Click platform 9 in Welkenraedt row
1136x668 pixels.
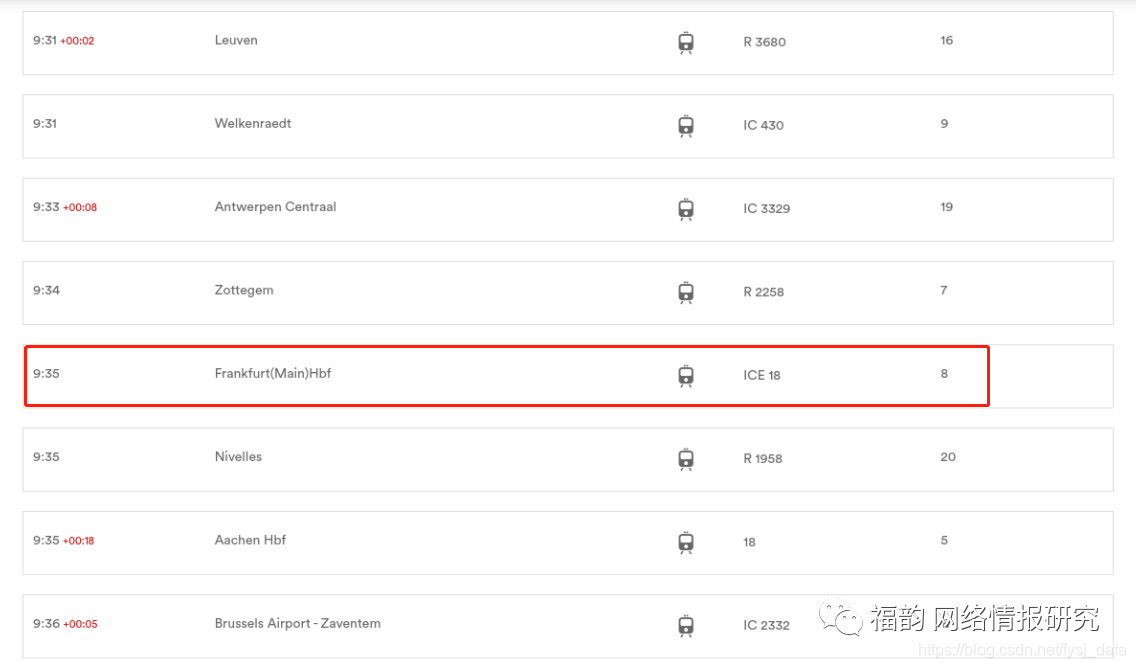click(944, 124)
